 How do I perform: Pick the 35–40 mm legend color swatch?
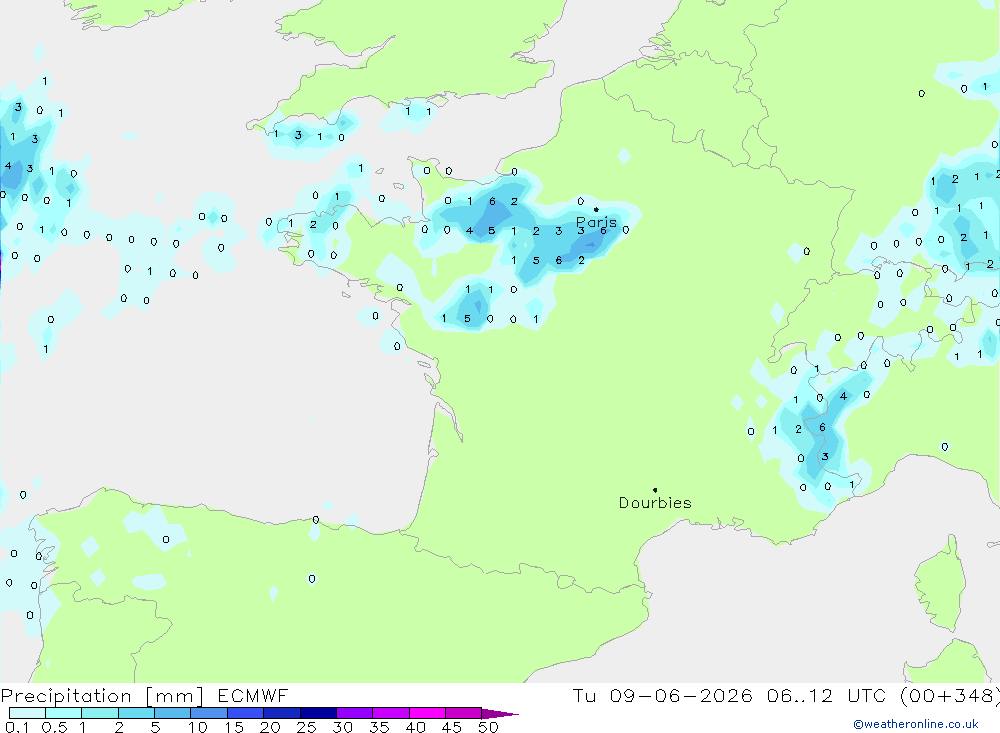[391, 713]
